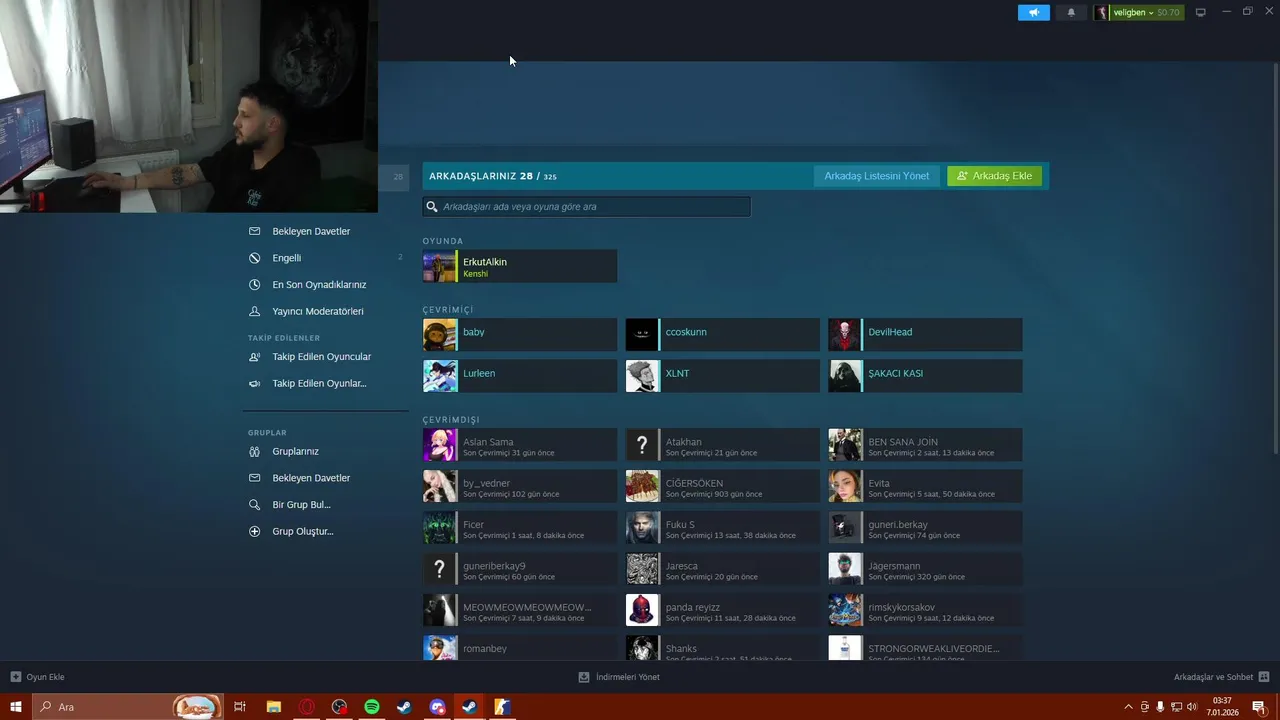The image size is (1280, 720).
Task: Click the green Arkadaş Ekle button
Action: click(994, 176)
